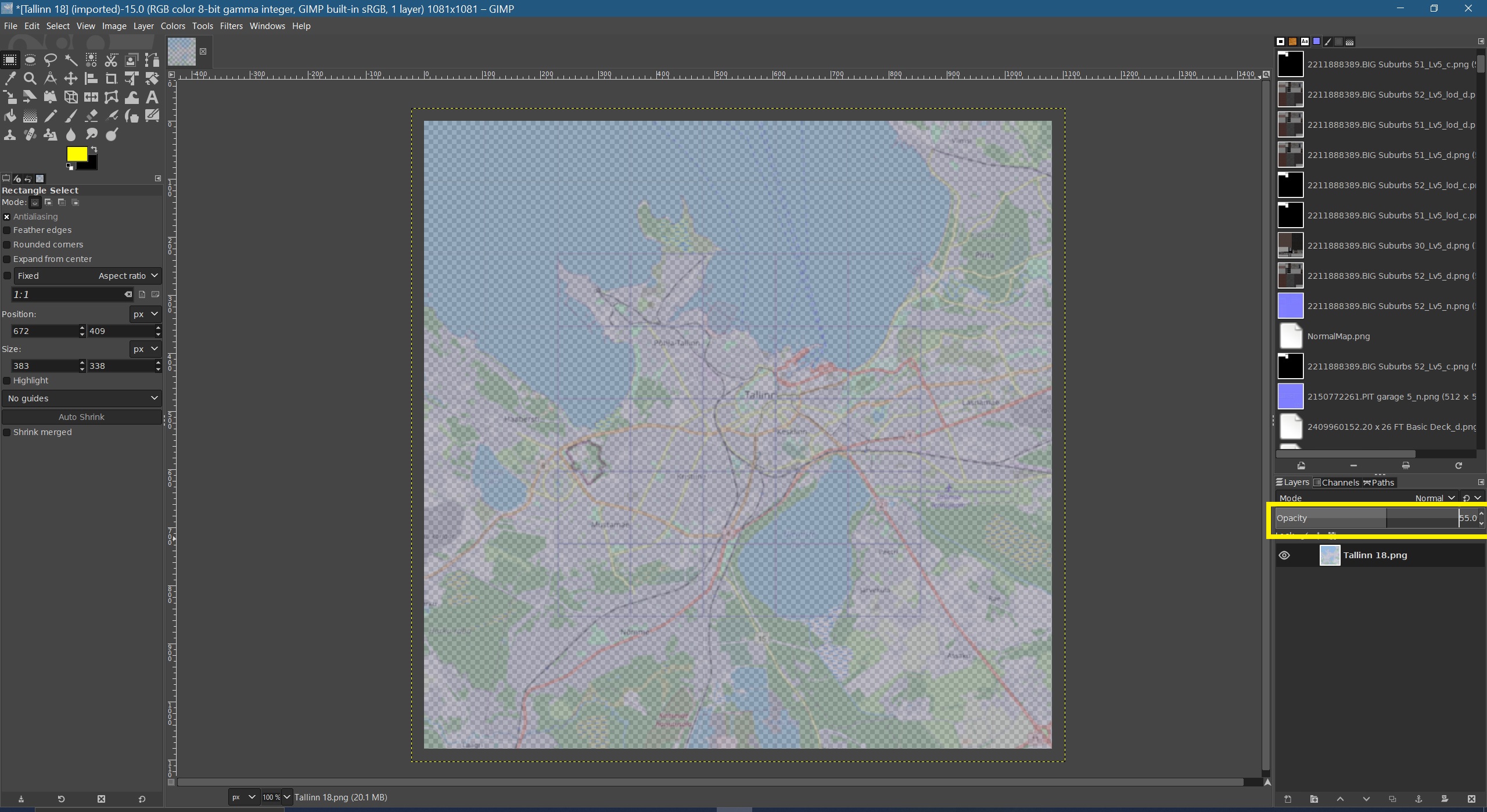Open the No guides dropdown
The height and width of the screenshot is (812, 1487).
click(x=81, y=398)
